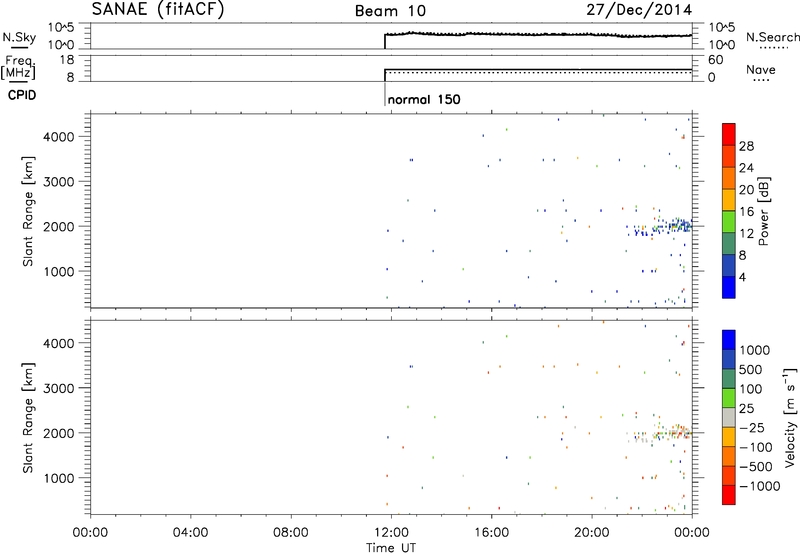
Task: Click the '4000' tick label in power panel
Action: 59,137
